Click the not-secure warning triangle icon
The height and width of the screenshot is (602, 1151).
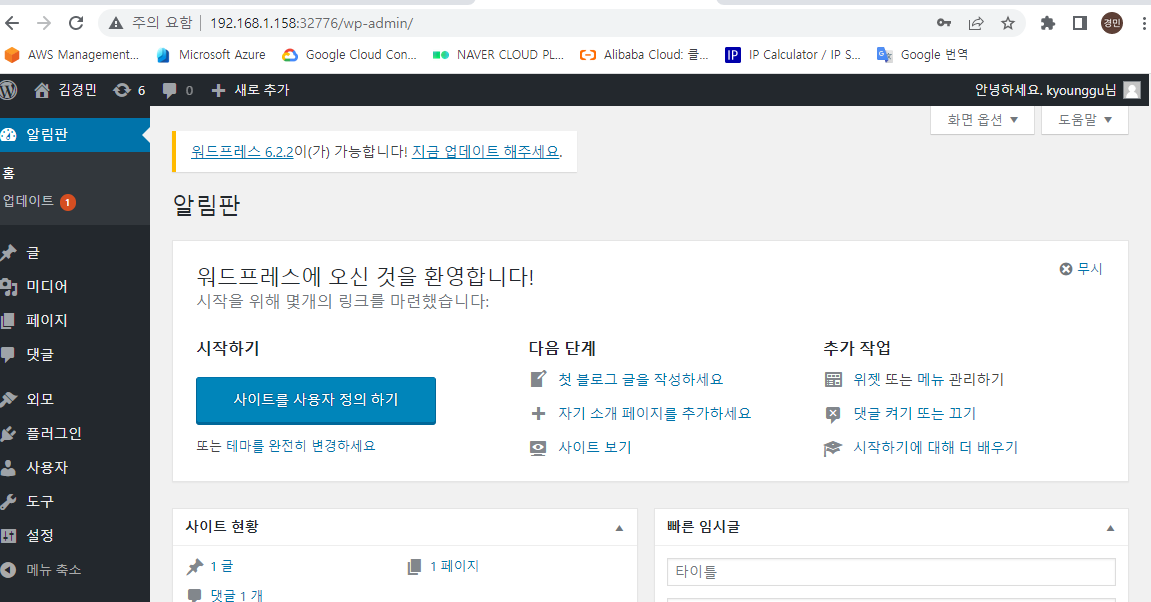tap(115, 23)
